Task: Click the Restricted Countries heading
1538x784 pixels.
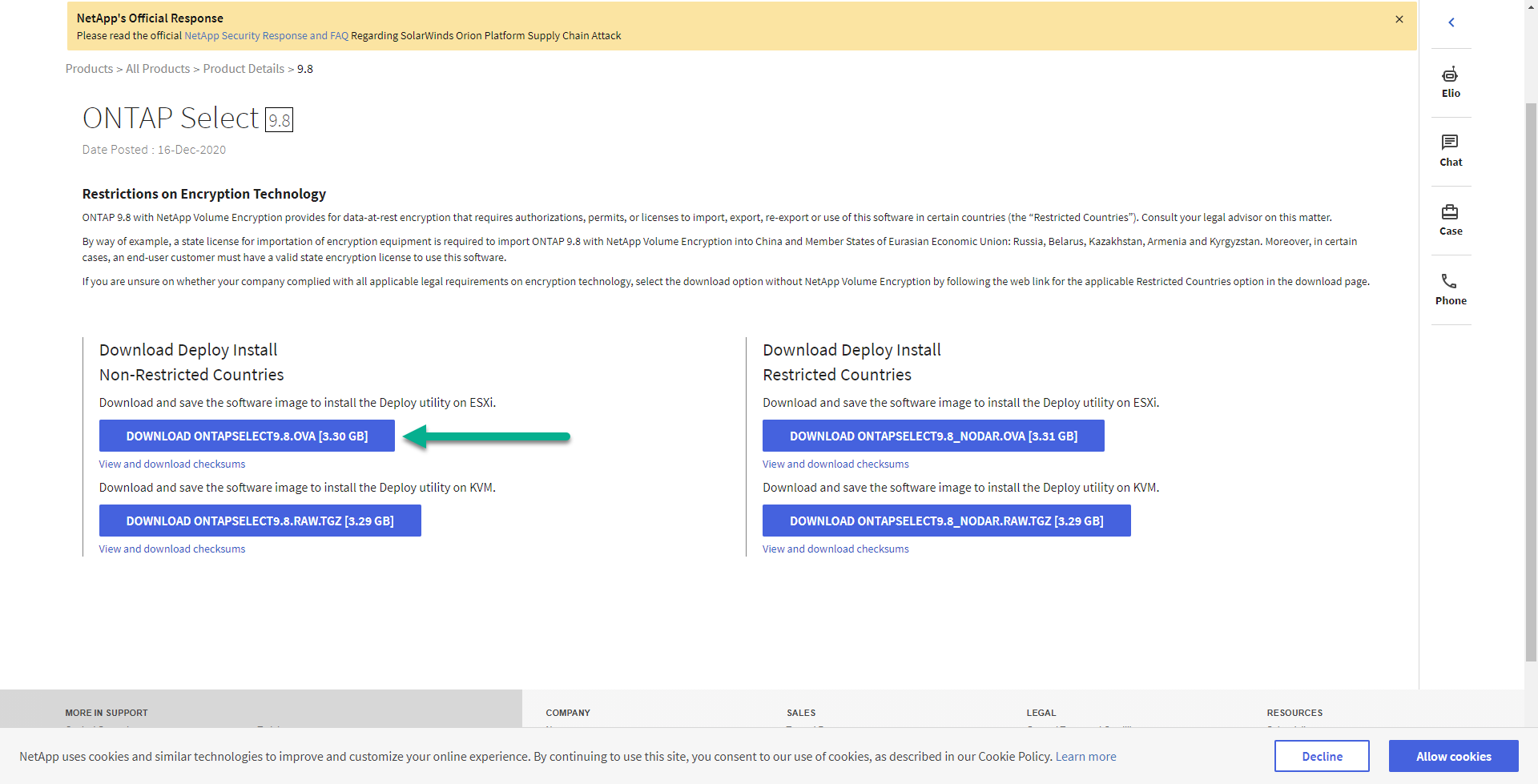Action: pyautogui.click(x=837, y=375)
